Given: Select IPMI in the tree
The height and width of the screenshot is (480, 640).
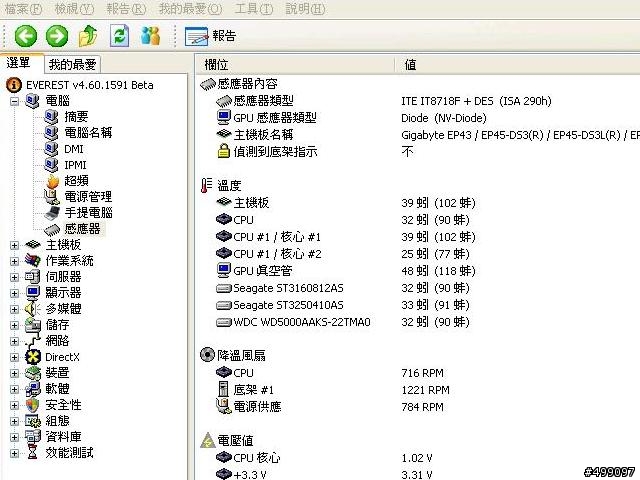Looking at the screenshot, I should pyautogui.click(x=76, y=165).
